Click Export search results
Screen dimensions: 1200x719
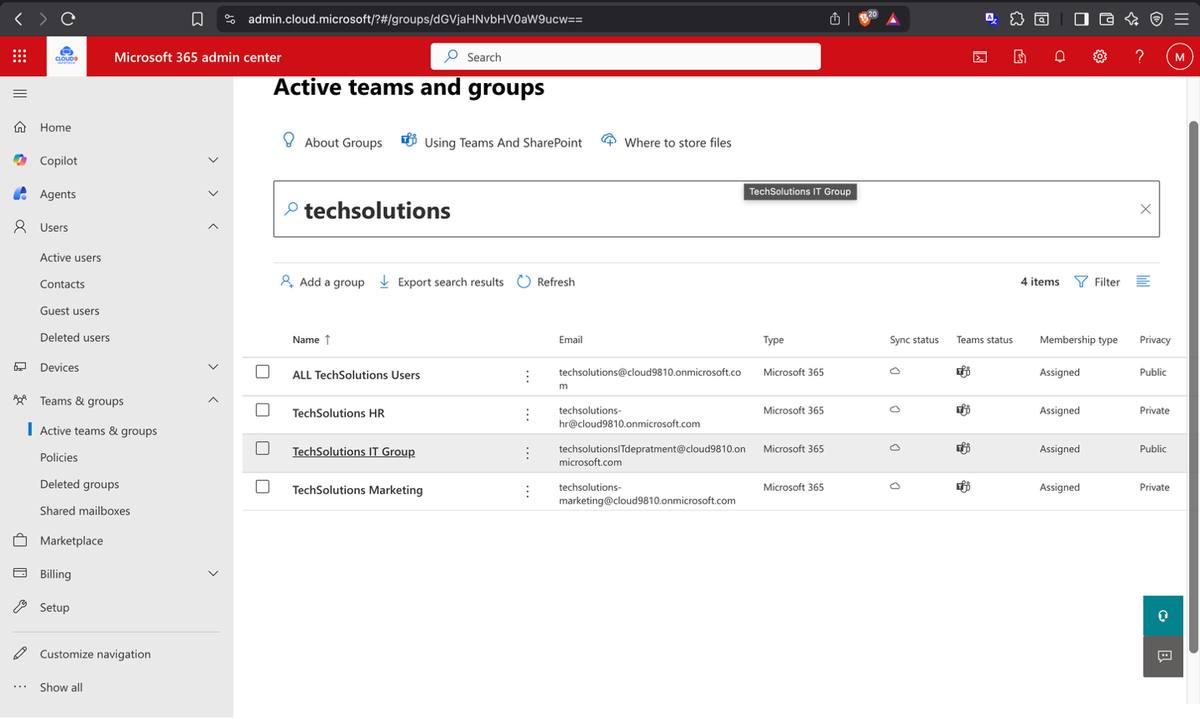pos(441,282)
